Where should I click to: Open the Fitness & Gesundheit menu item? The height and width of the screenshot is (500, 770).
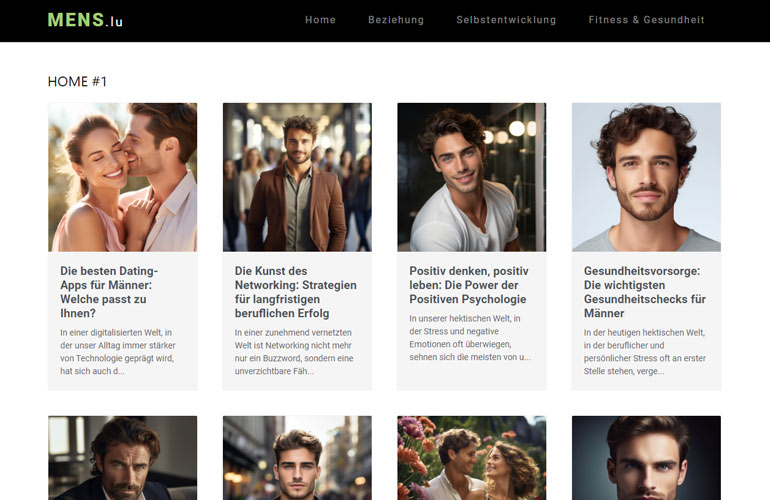tap(646, 20)
